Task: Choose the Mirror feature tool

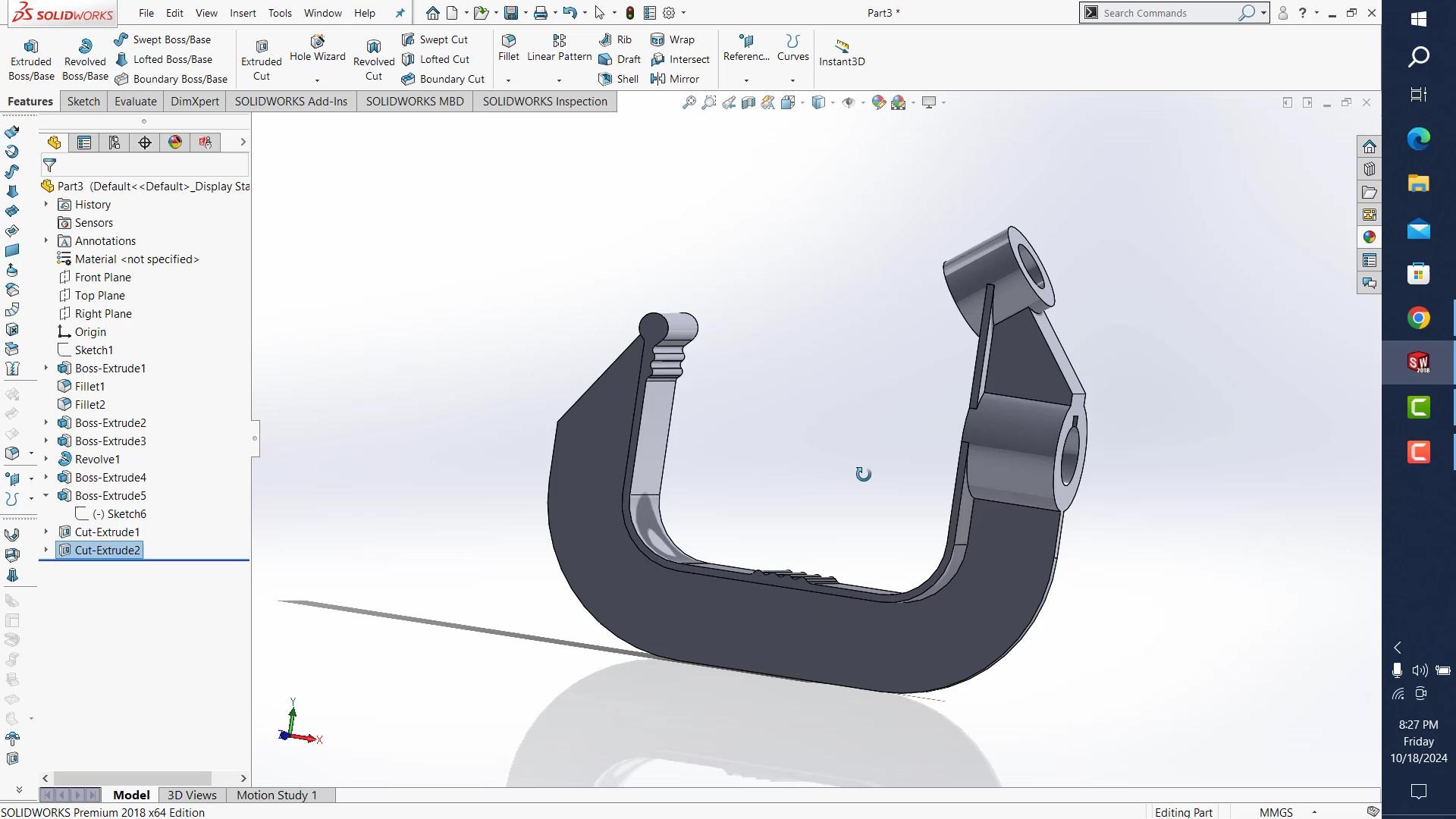Action: point(675,79)
